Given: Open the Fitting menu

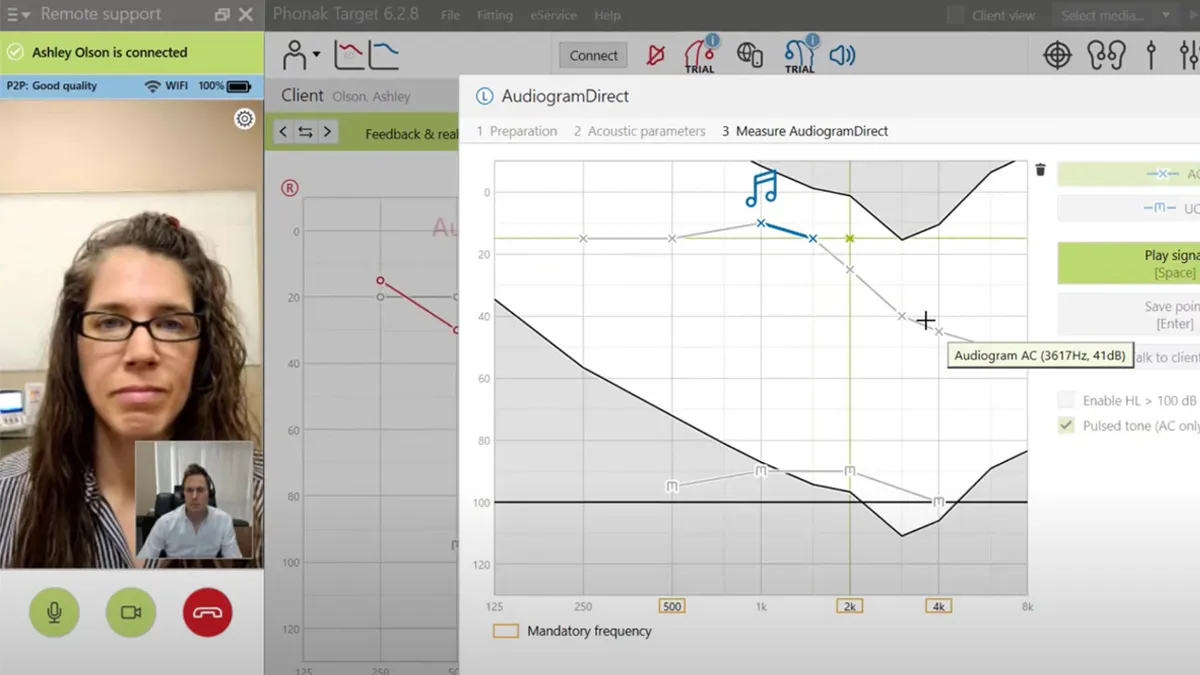Looking at the screenshot, I should [x=494, y=15].
